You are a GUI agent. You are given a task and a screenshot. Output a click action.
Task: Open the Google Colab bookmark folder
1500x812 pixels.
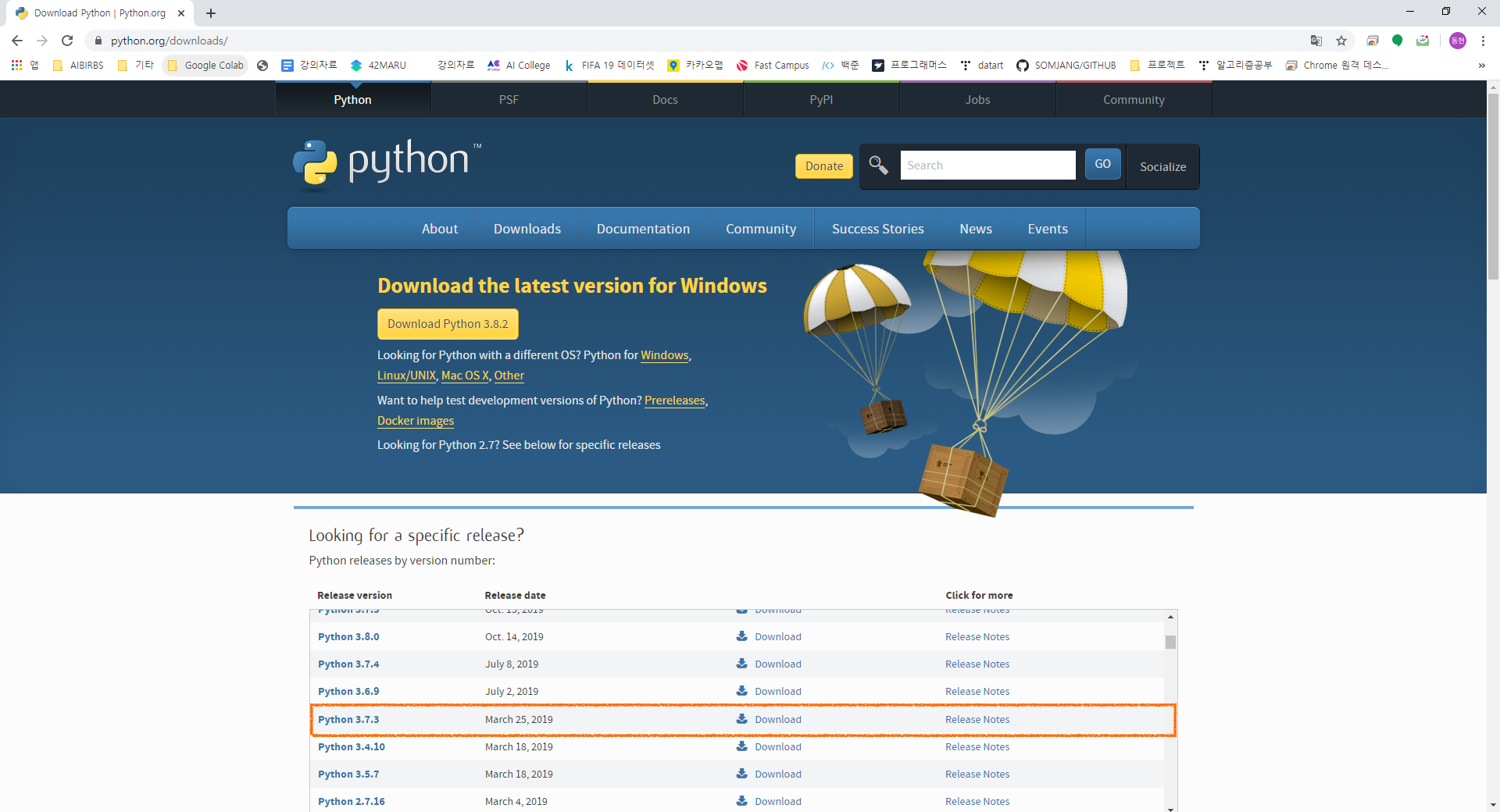205,66
